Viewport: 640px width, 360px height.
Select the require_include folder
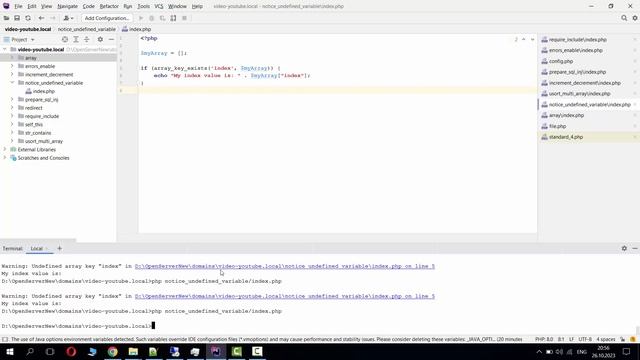tap(42, 116)
